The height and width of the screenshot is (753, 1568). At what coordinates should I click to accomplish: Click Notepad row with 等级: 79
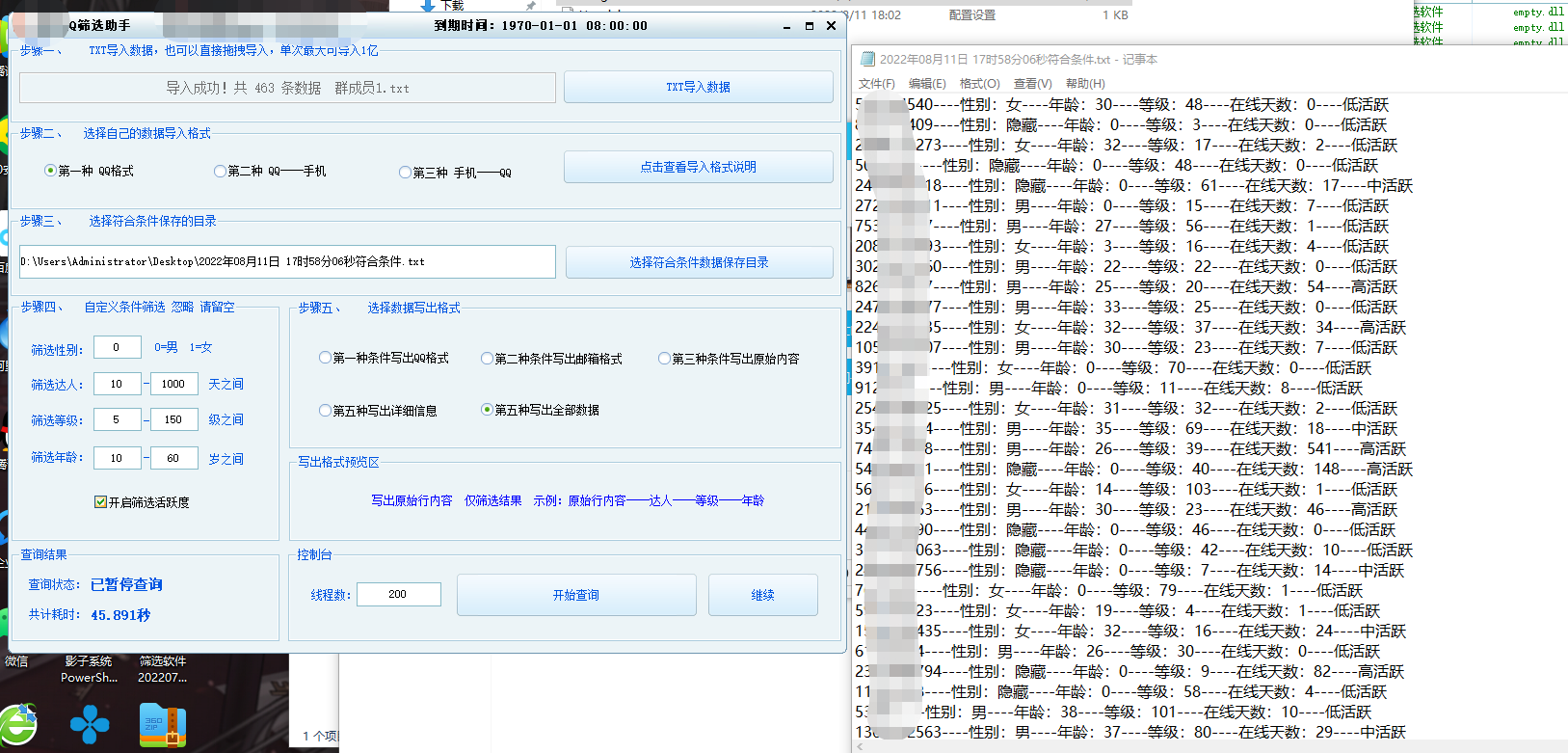pyautogui.click(x=1109, y=590)
